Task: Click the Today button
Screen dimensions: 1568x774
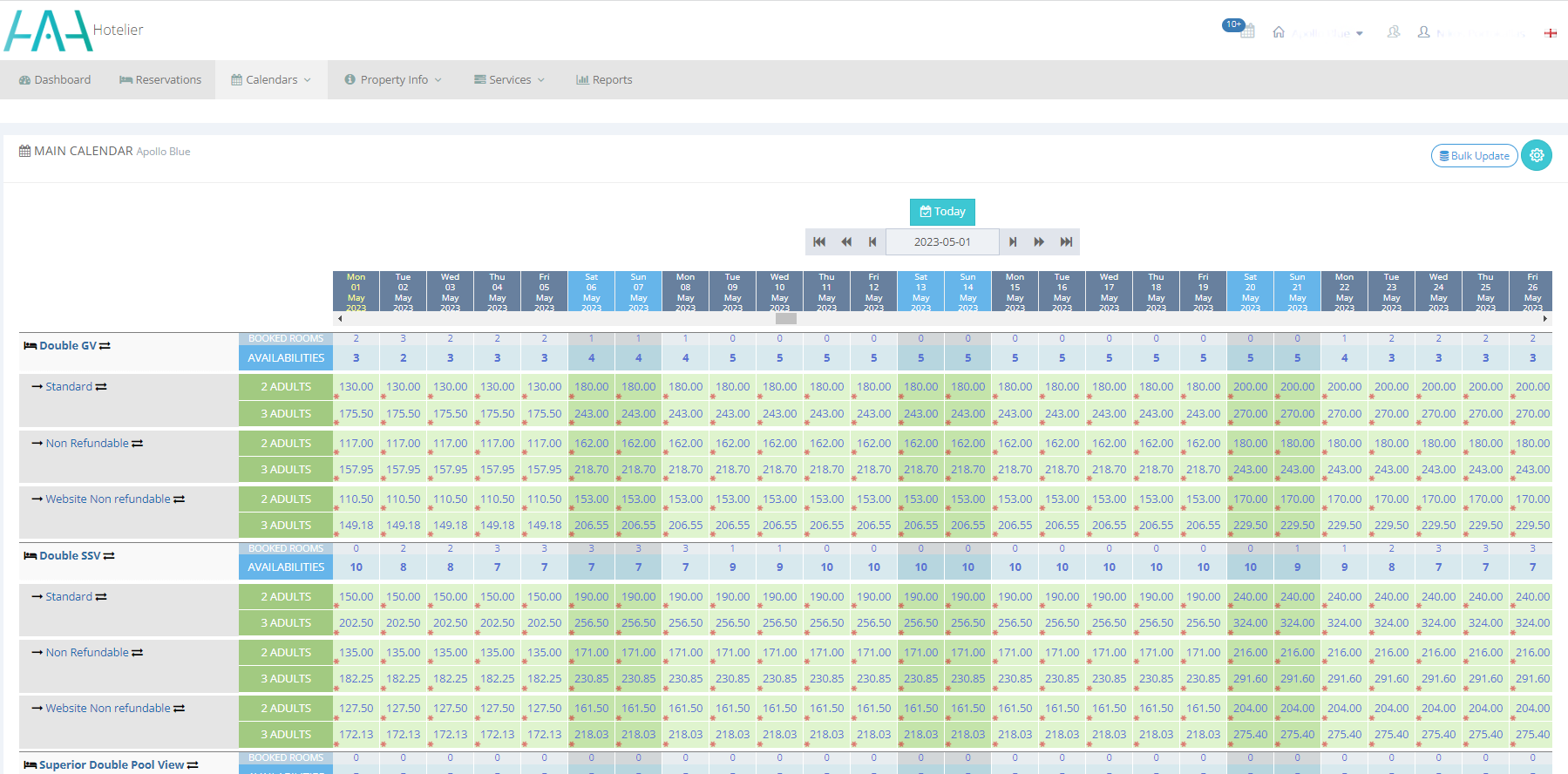Action: (942, 212)
